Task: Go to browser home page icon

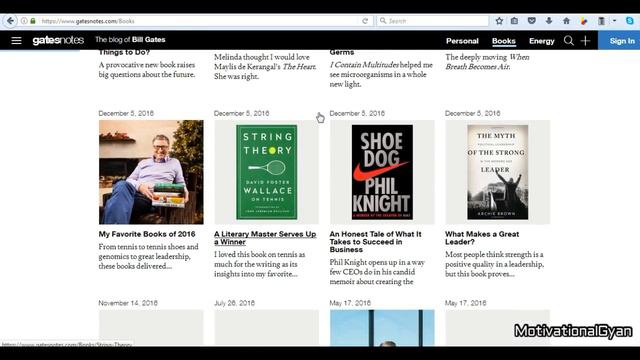Action: (566, 21)
